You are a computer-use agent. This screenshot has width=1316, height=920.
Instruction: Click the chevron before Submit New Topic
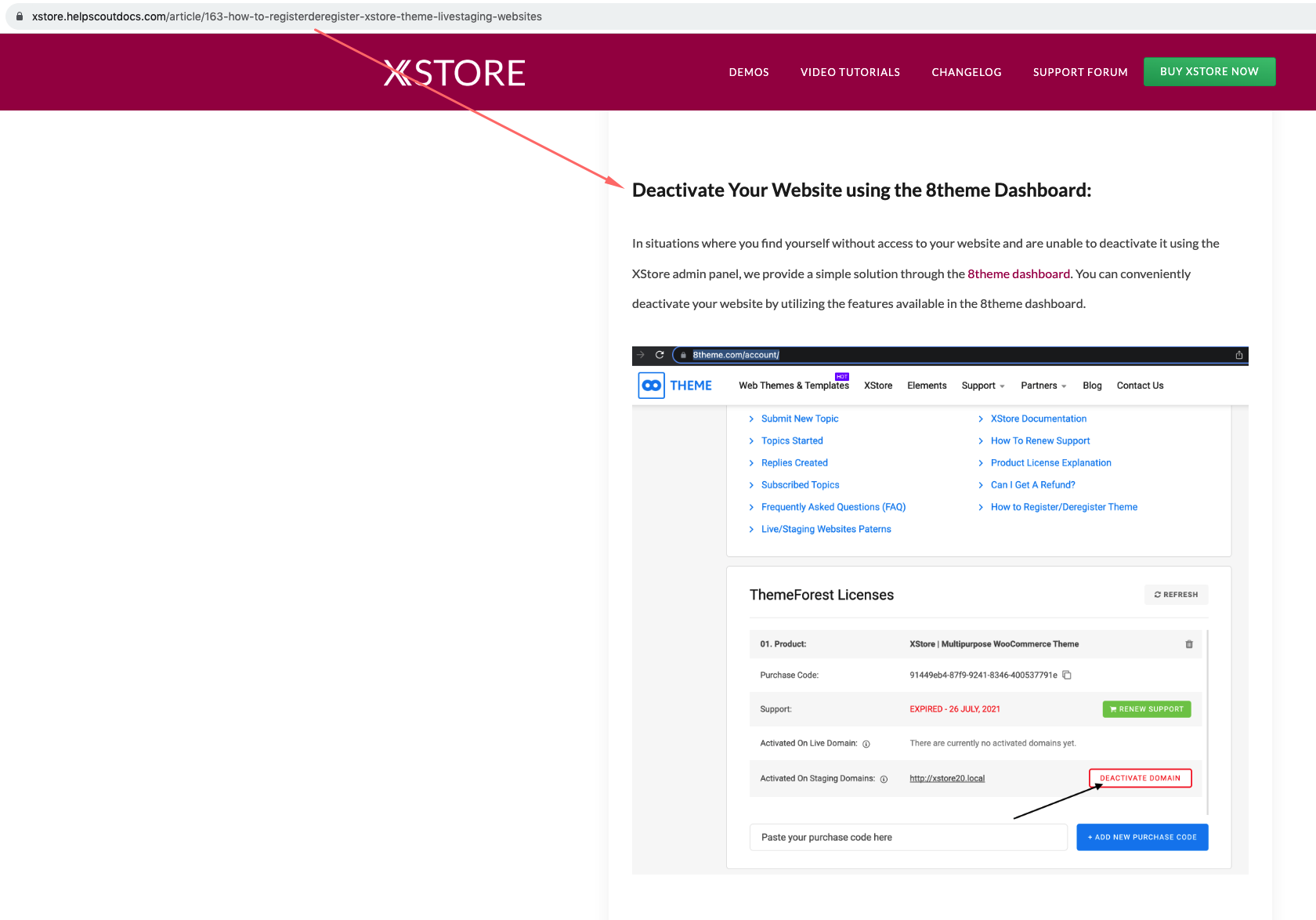click(x=751, y=419)
